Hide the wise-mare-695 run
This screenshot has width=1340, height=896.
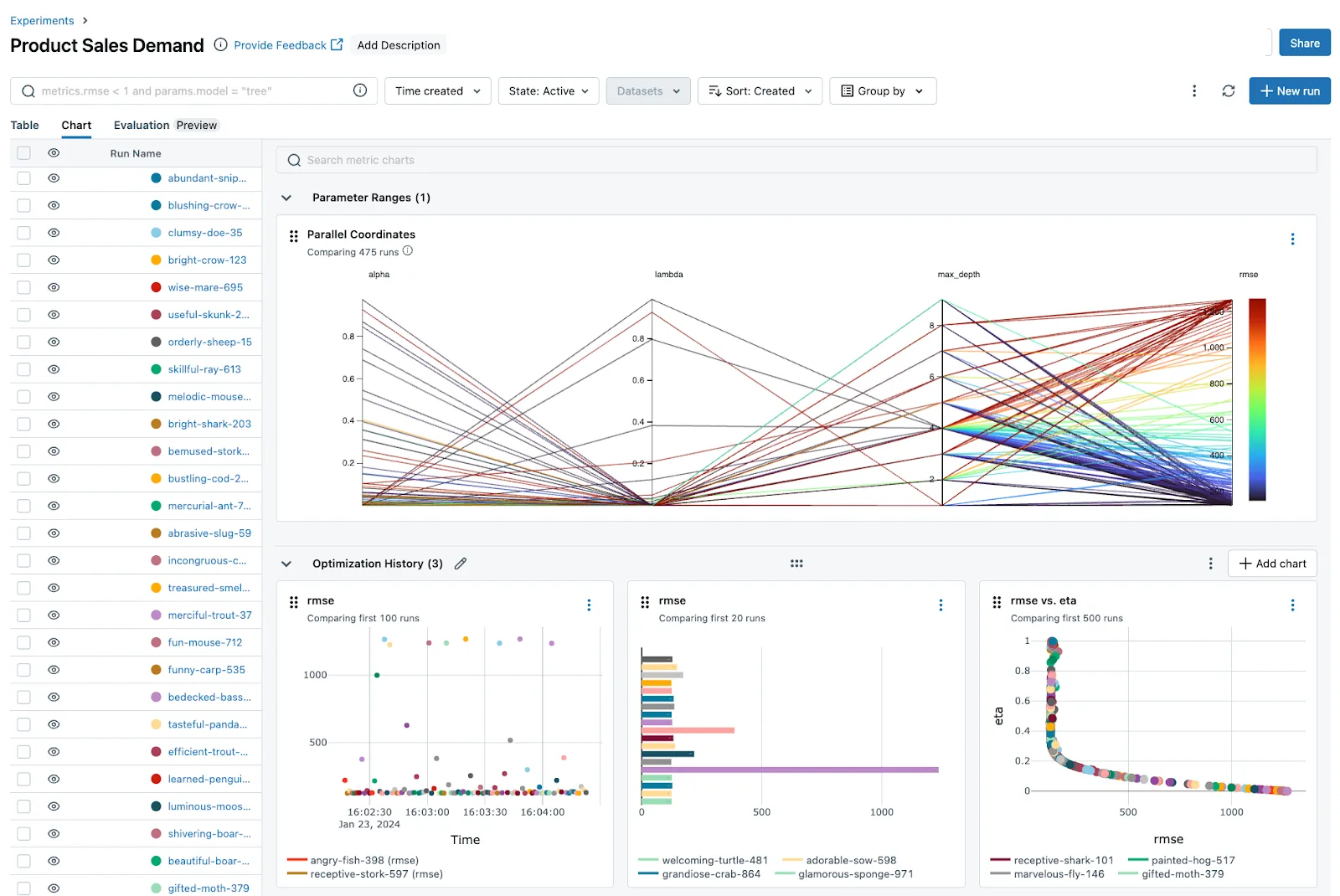(53, 287)
